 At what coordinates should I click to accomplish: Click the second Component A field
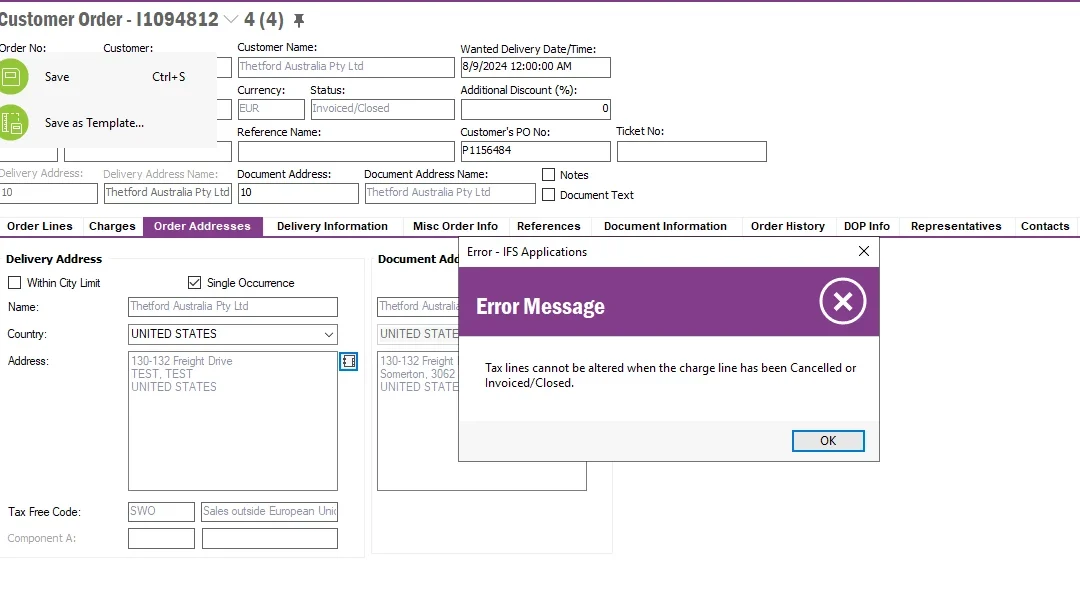[x=269, y=538]
